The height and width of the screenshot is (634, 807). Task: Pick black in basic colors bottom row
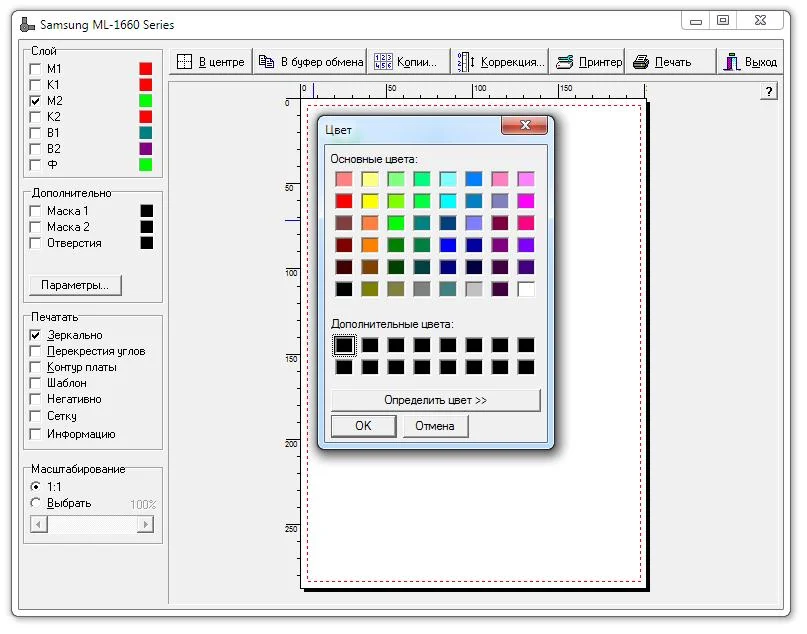click(344, 289)
